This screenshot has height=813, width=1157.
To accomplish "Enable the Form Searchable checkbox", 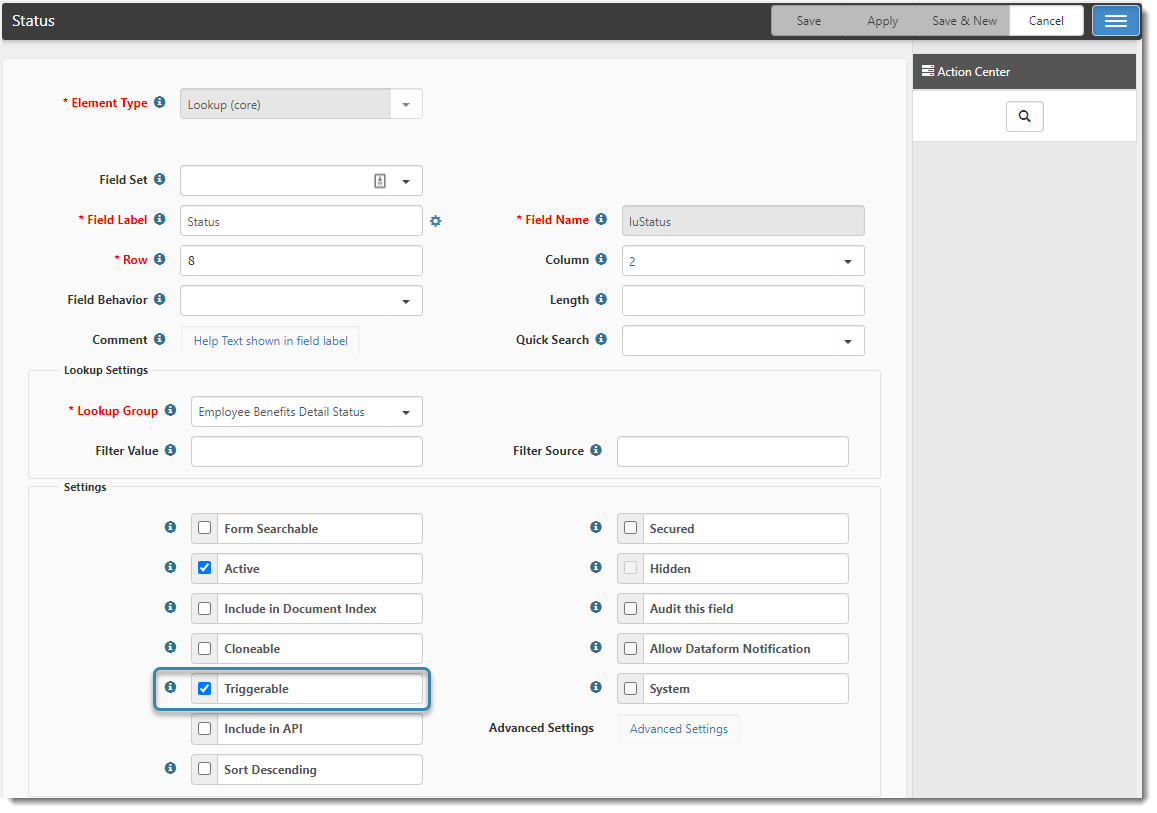I will tap(205, 528).
